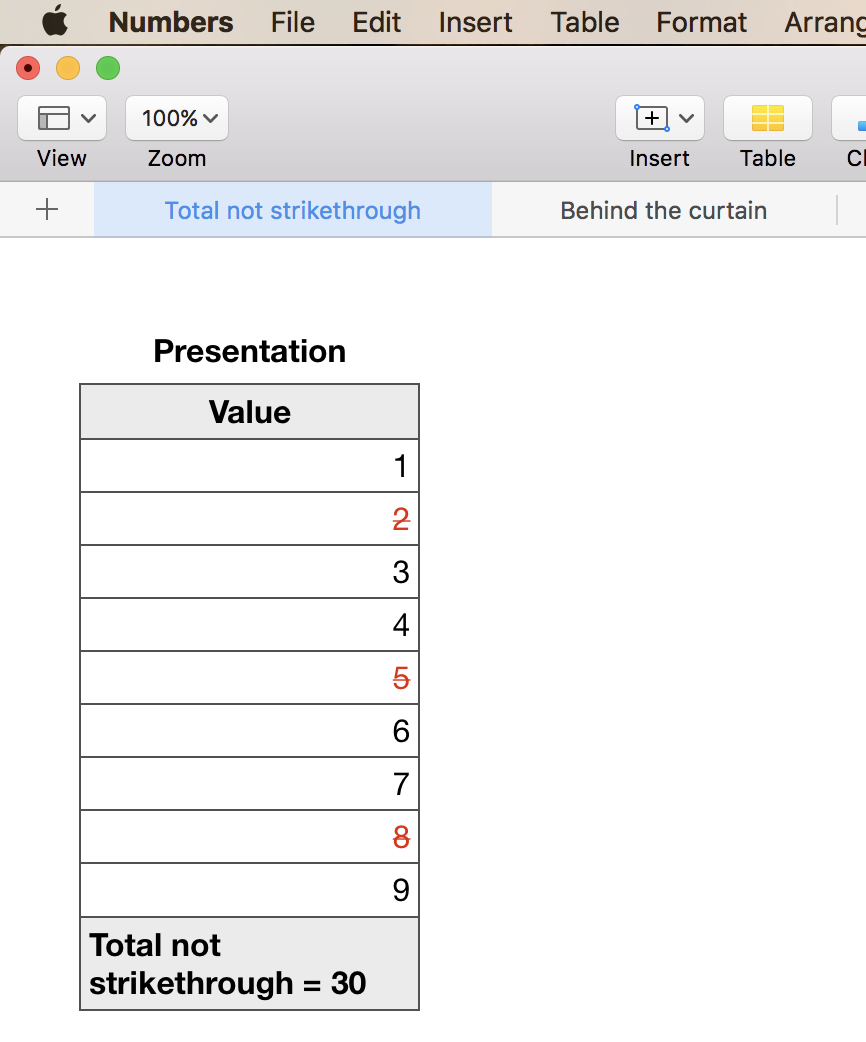The height and width of the screenshot is (1042, 866).
Task: Select the Presentation table title
Action: 250,351
